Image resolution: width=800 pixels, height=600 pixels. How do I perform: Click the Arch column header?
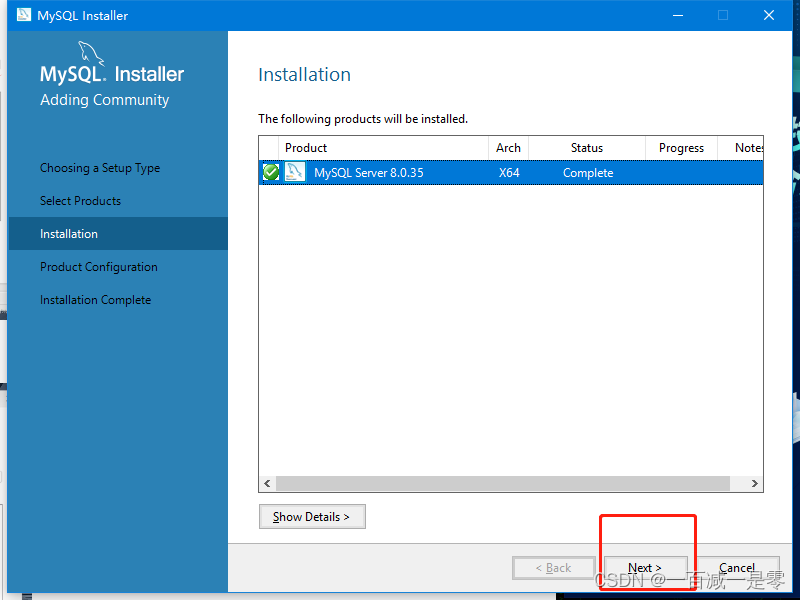tap(508, 148)
